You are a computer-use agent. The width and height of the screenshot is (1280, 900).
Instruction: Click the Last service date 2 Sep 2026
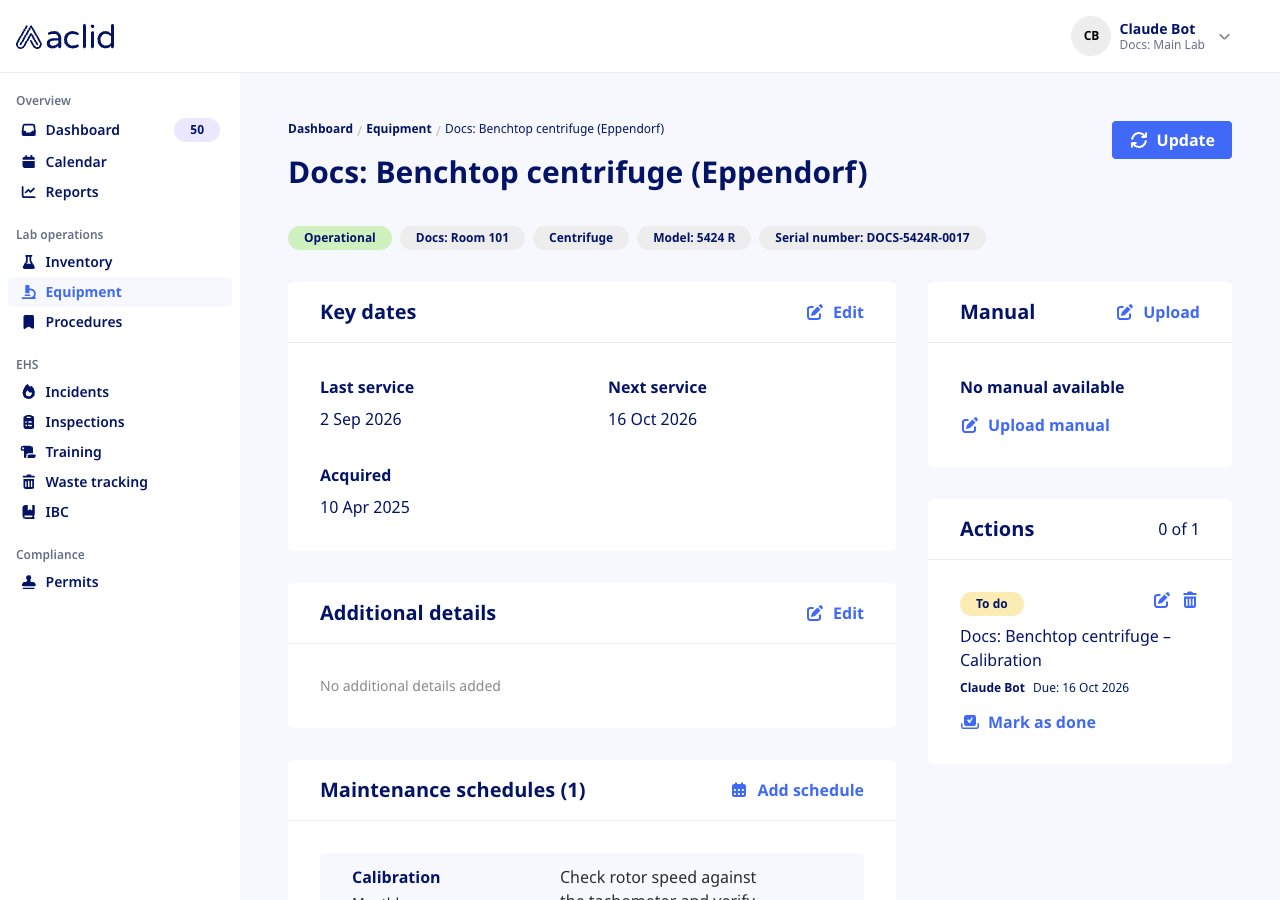click(361, 419)
